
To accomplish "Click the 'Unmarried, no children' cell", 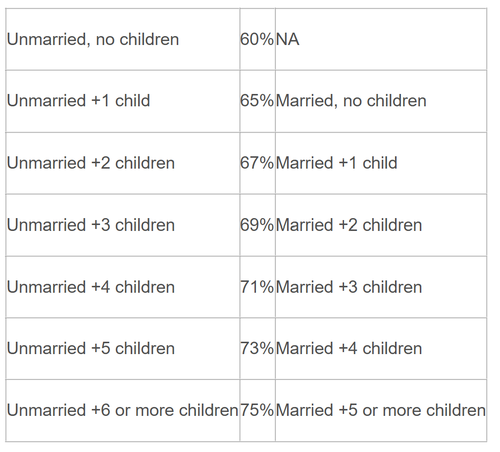I will click(x=123, y=39).
